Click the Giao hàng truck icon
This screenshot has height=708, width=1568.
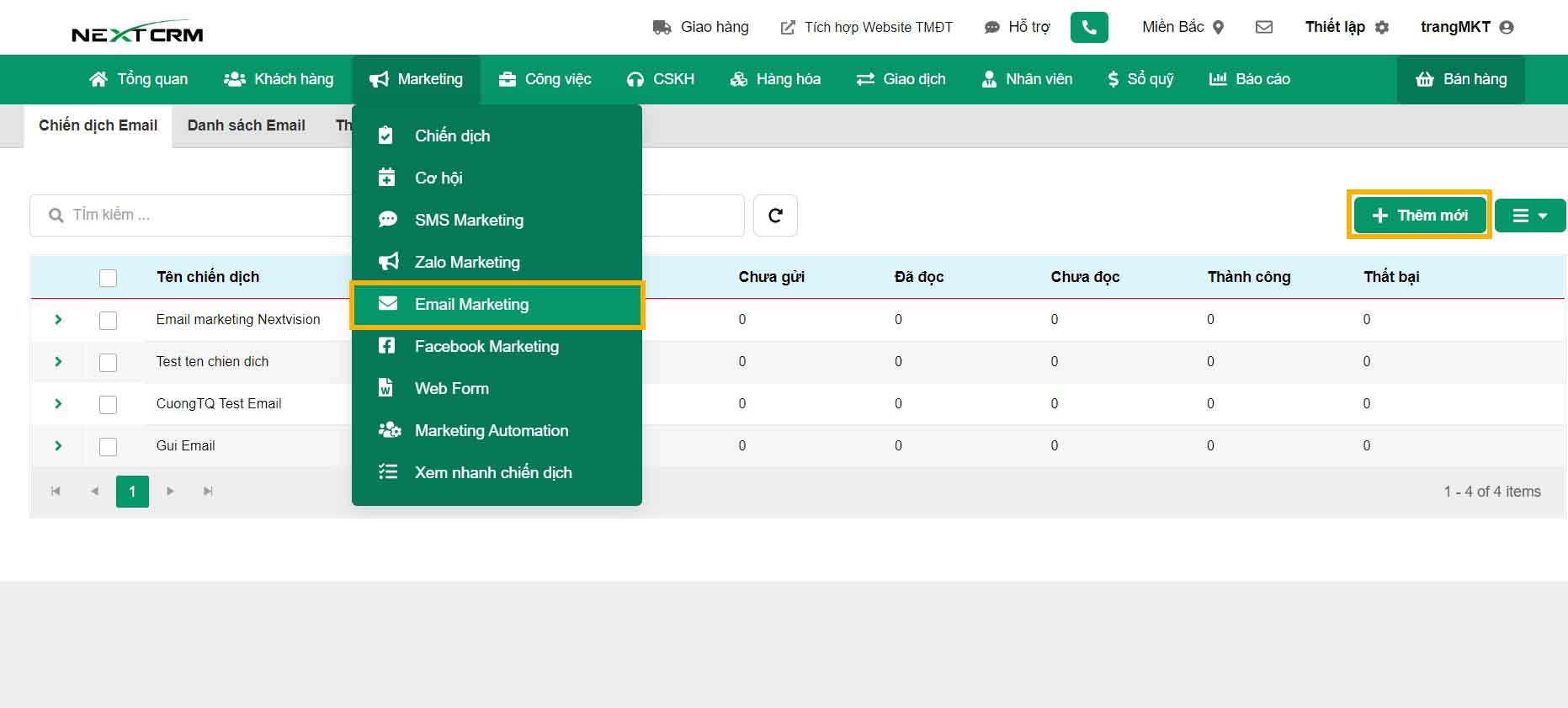pyautogui.click(x=662, y=28)
